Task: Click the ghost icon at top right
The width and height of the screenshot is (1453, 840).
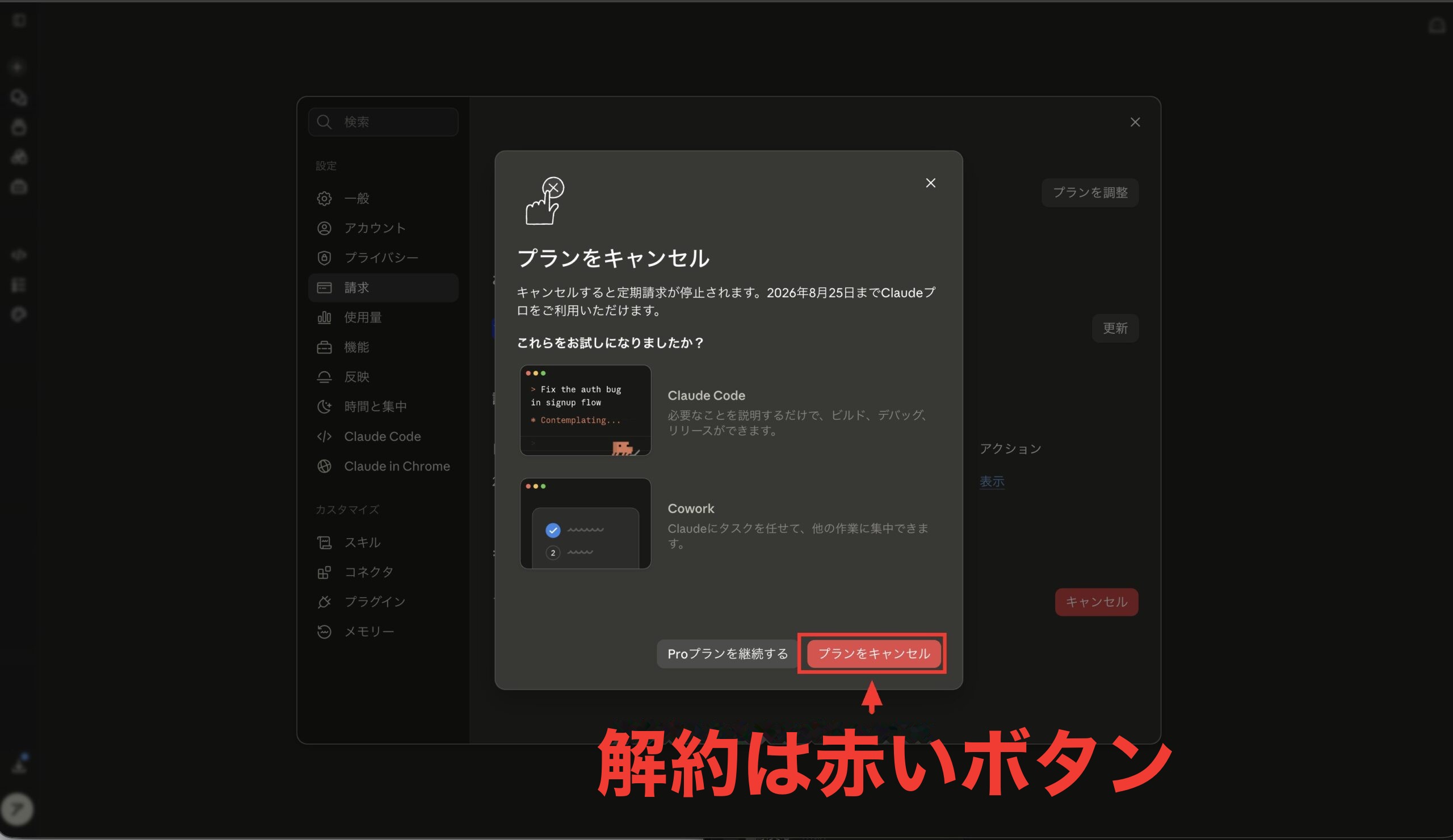Action: (x=1438, y=26)
